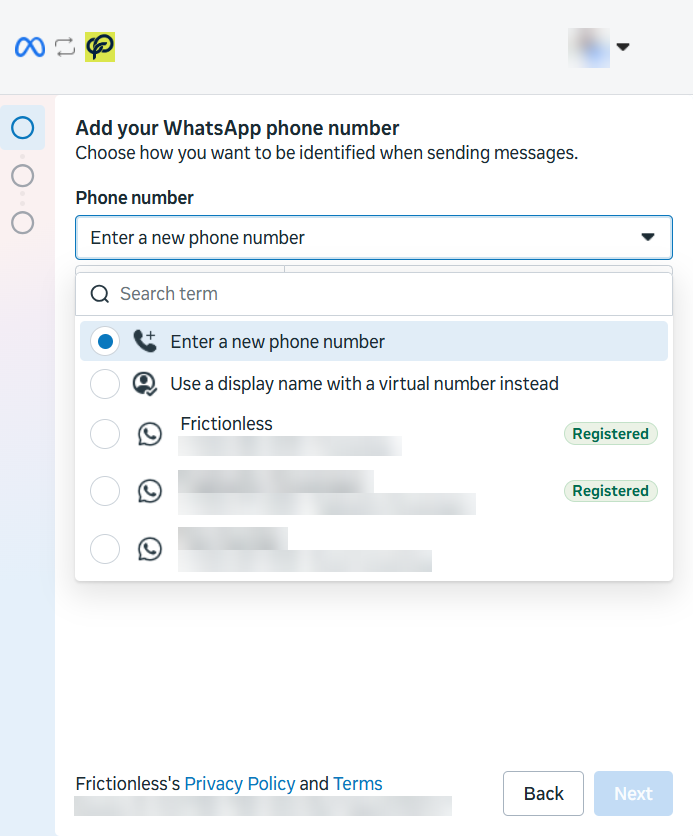Click the magnifier search icon
The image size is (693, 836).
pyautogui.click(x=100, y=294)
